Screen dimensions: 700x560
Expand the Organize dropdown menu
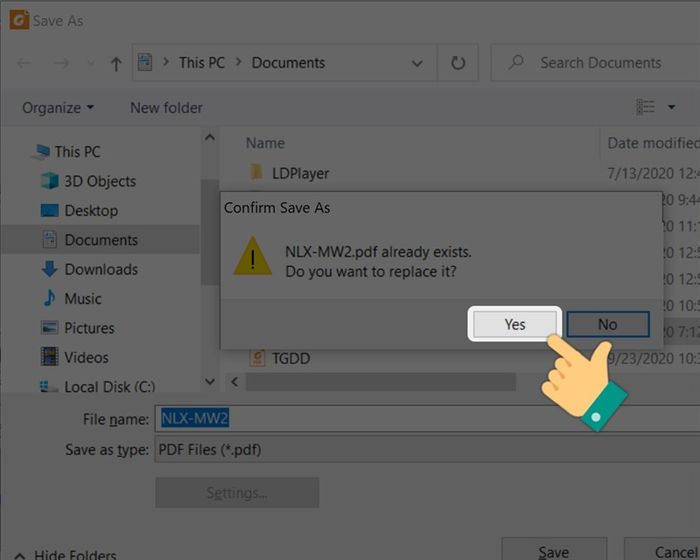tap(58, 108)
